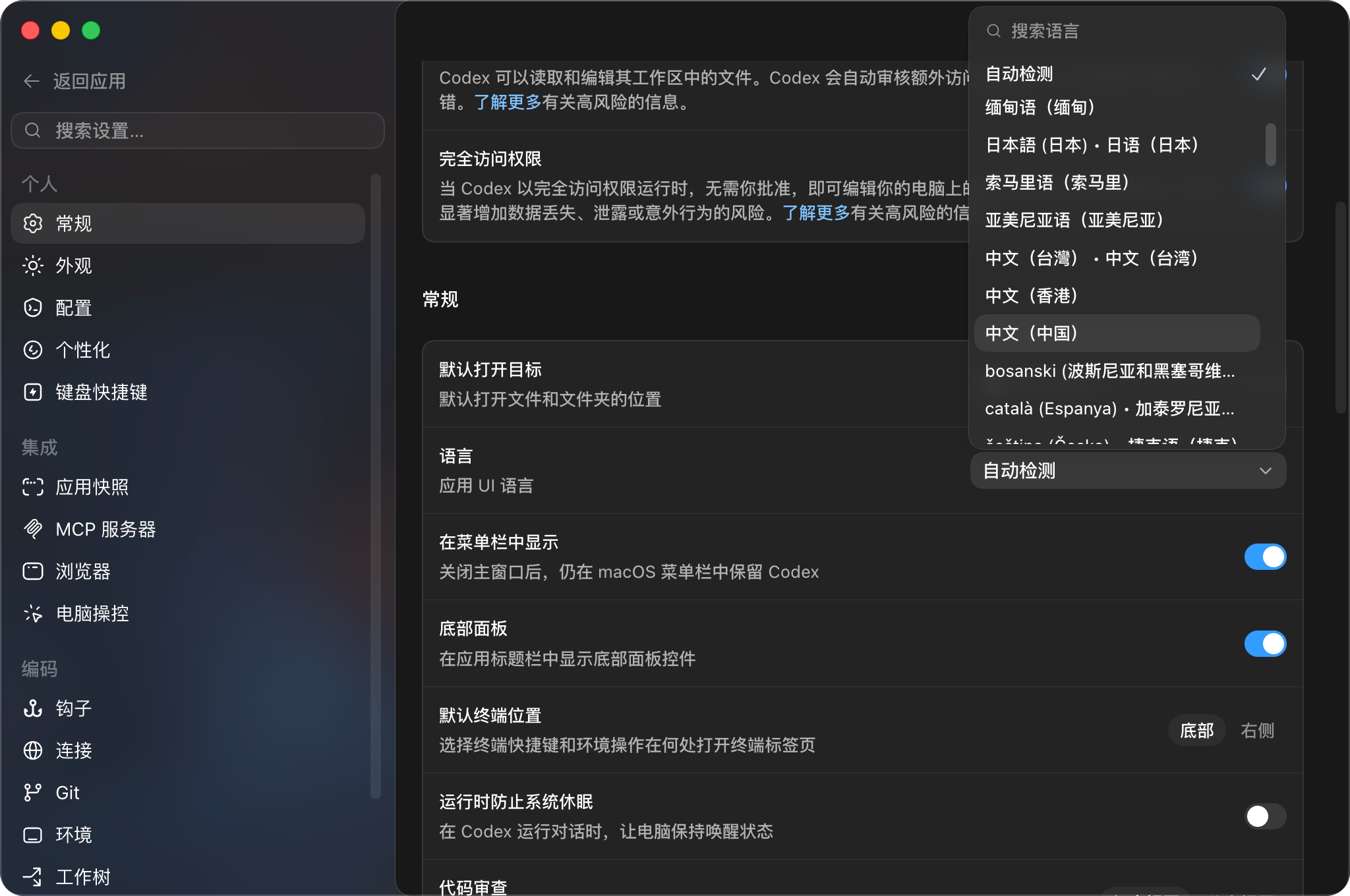This screenshot has width=1350, height=896.
Task: Choose català (Espanya) language option
Action: click(x=1117, y=408)
